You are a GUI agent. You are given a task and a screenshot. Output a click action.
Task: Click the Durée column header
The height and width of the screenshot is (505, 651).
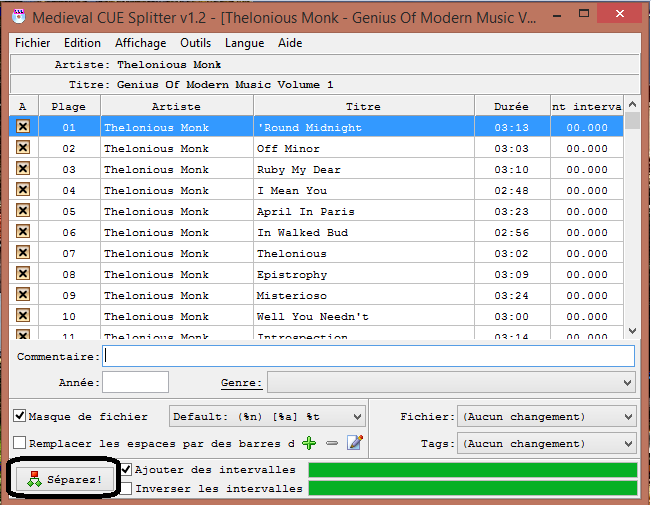[x=512, y=106]
